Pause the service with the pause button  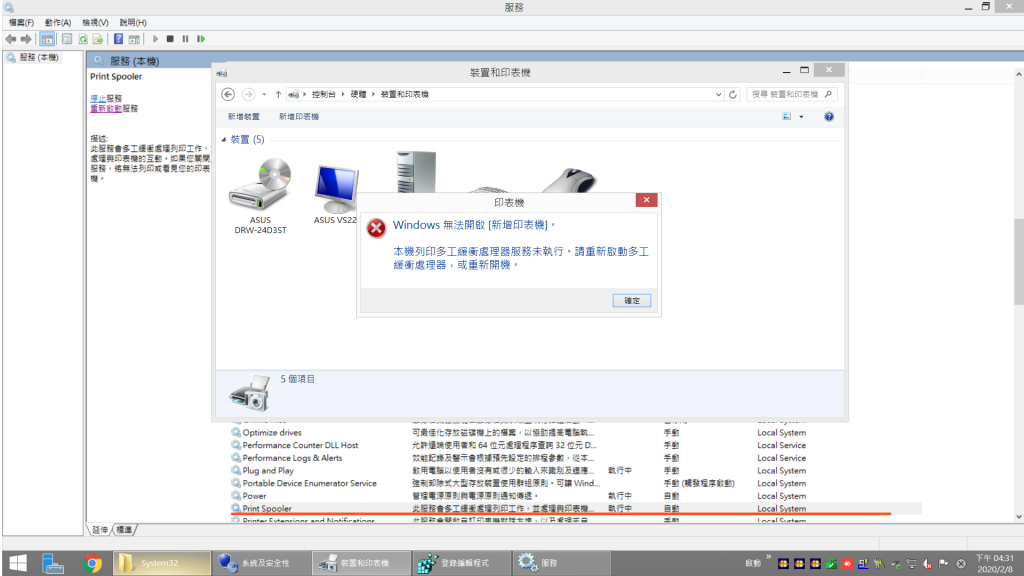pos(185,39)
